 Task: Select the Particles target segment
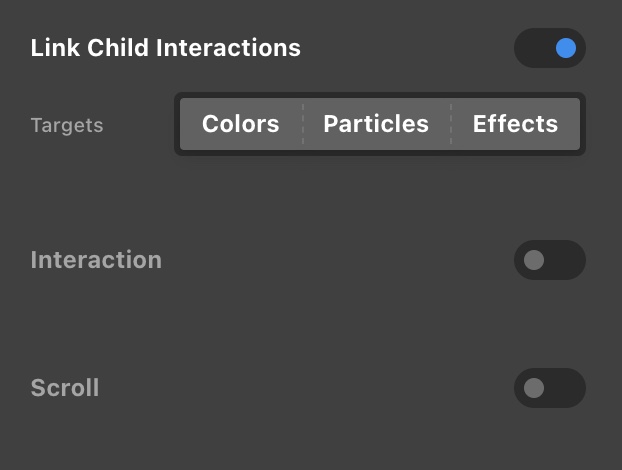click(376, 124)
